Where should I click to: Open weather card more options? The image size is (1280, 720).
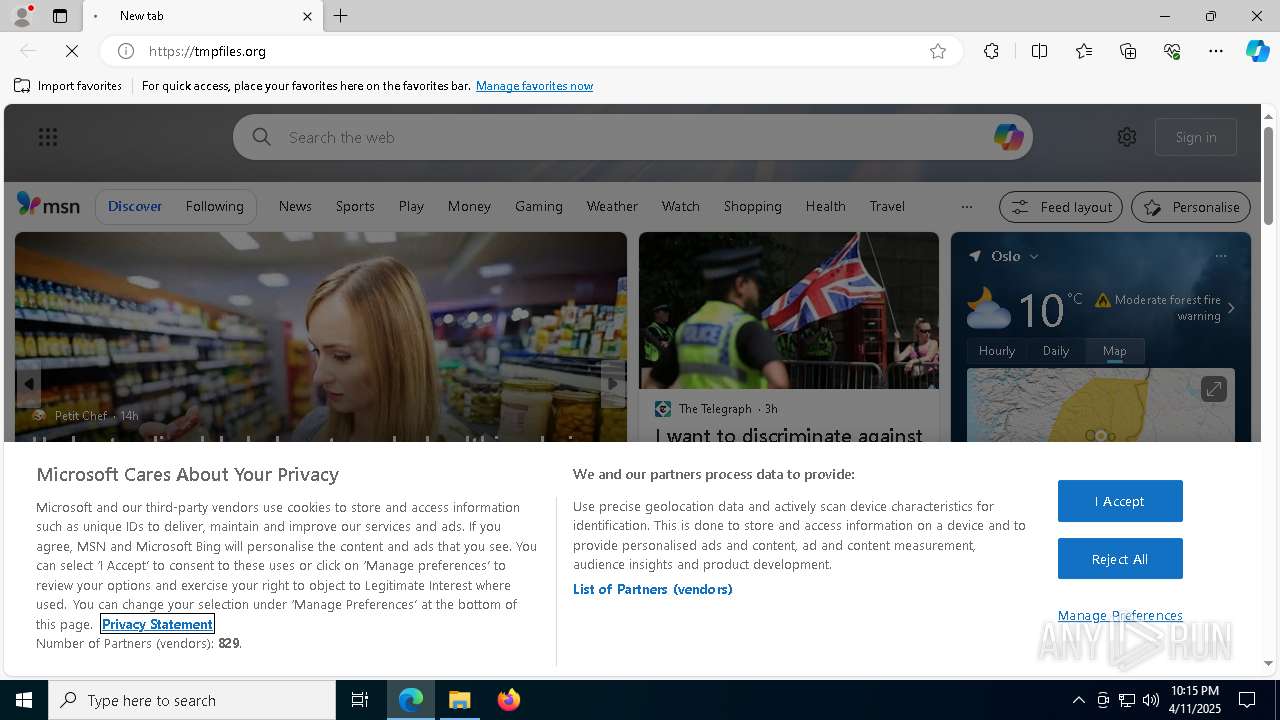click(1221, 256)
